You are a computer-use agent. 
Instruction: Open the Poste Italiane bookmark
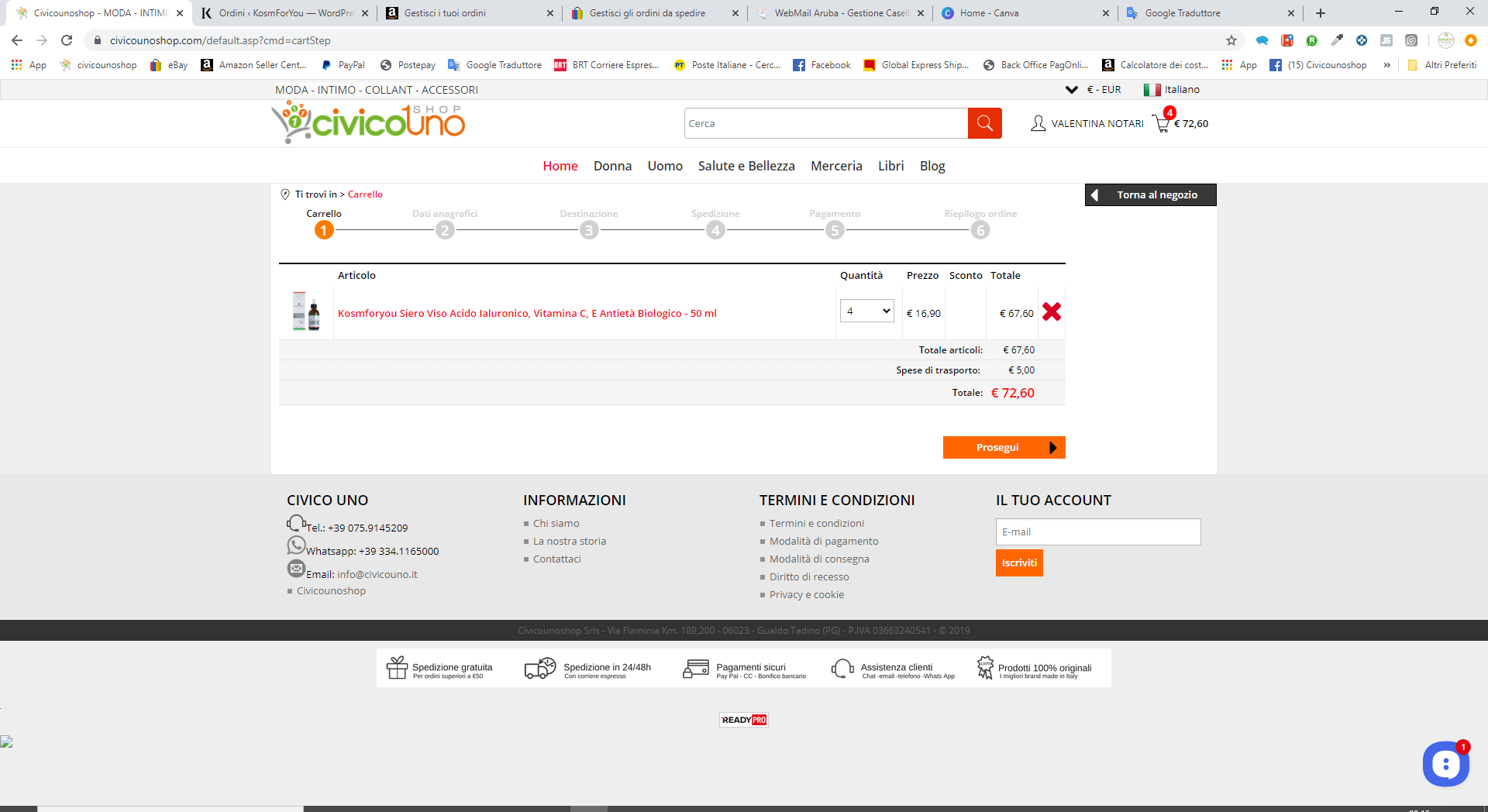click(x=727, y=65)
